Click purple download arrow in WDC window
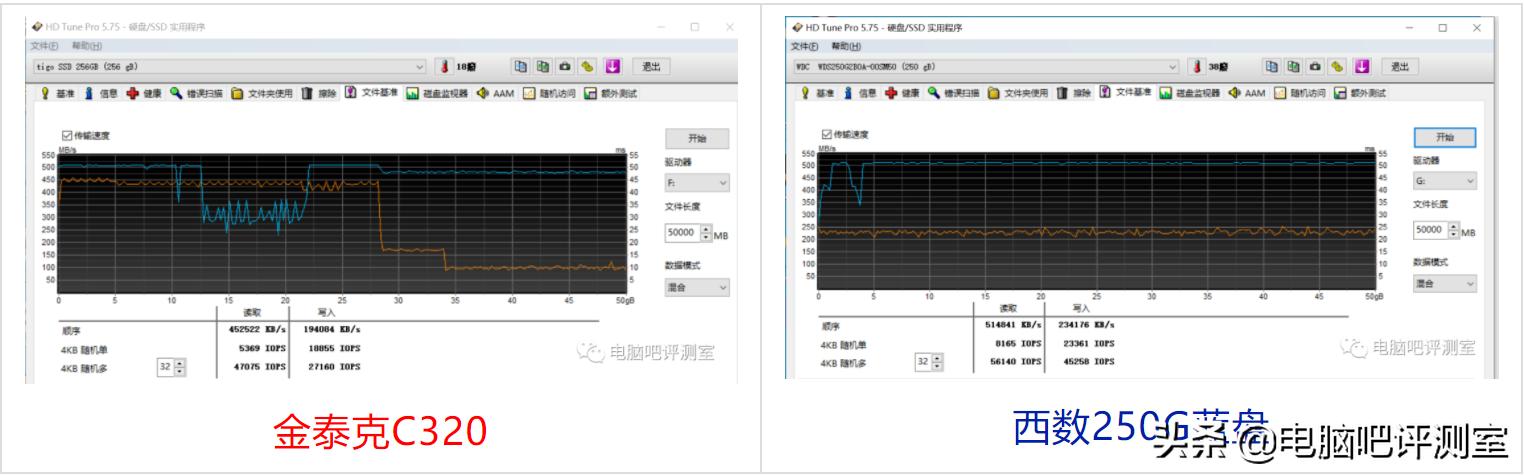Viewport: 1524px width, 476px height. pyautogui.click(x=1362, y=66)
